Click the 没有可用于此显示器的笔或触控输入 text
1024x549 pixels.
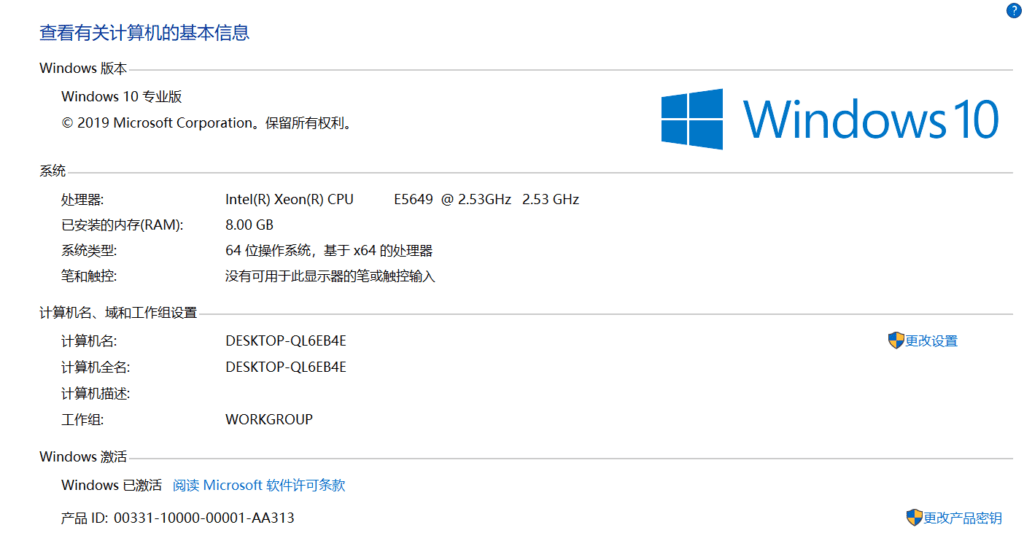(330, 276)
